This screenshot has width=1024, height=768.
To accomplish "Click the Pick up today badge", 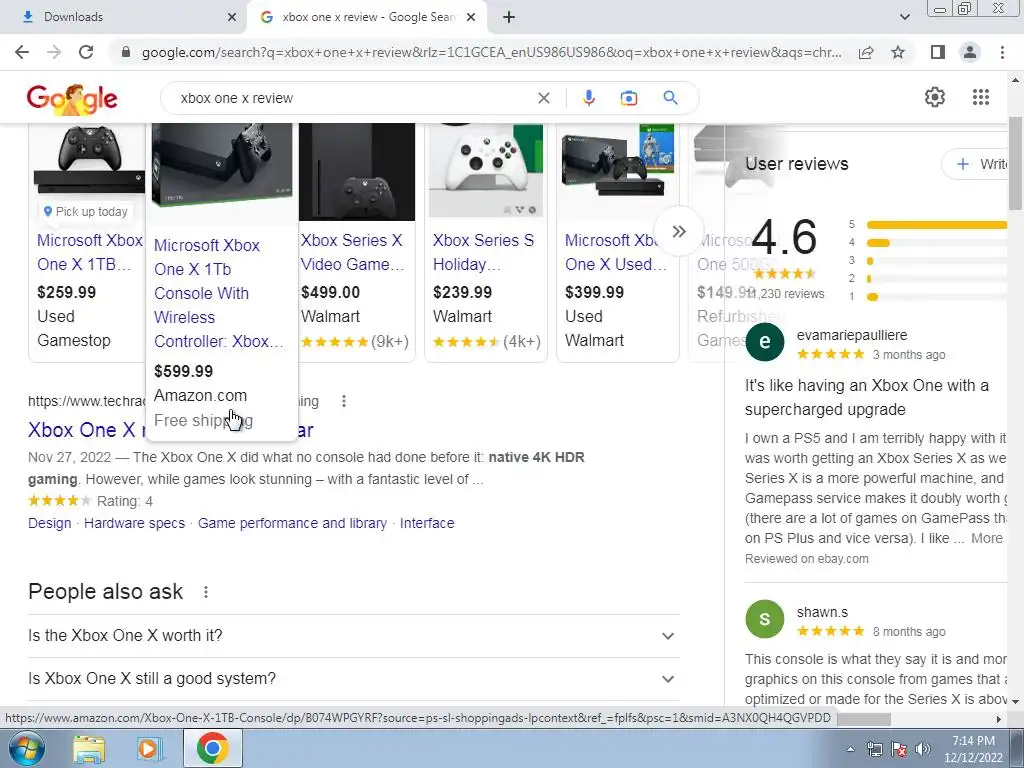I will tap(86, 212).
